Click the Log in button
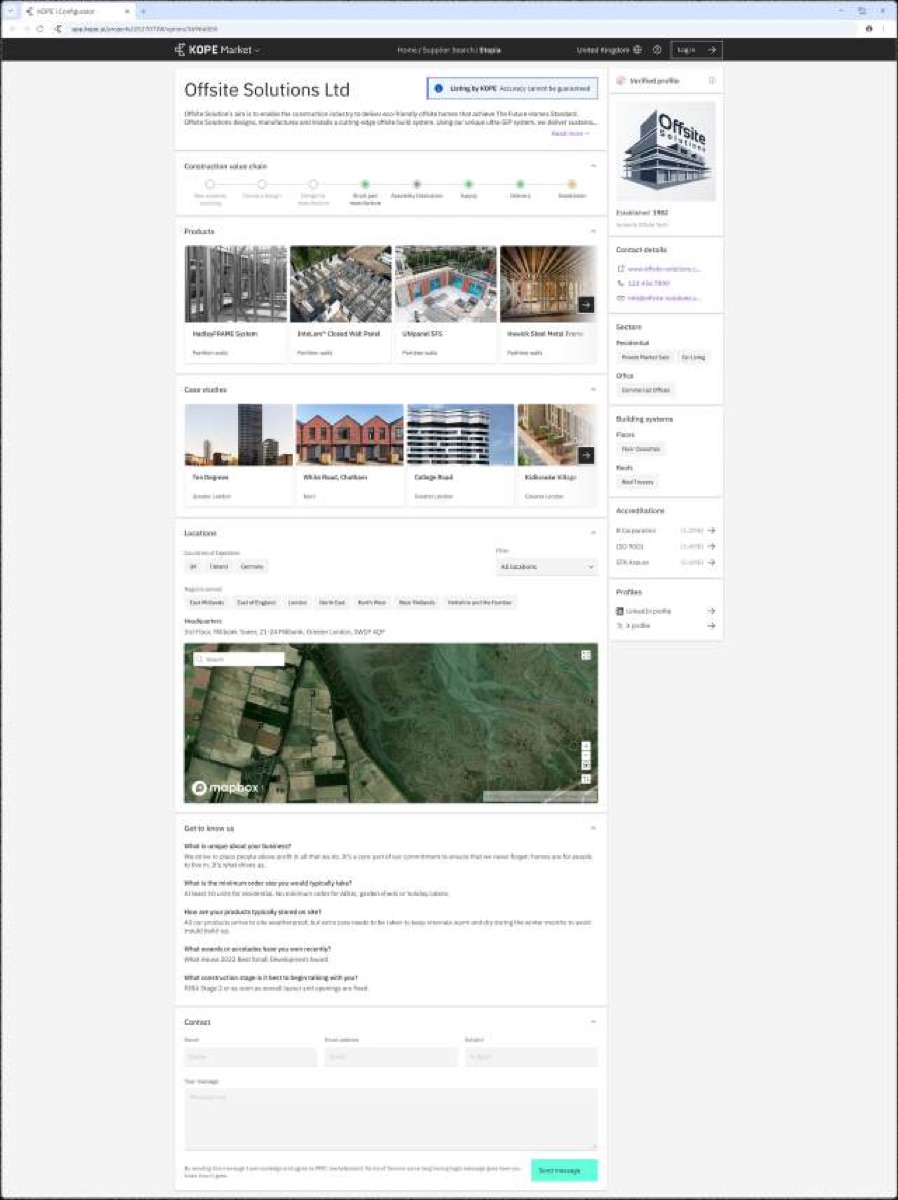This screenshot has width=898, height=1200. click(x=696, y=49)
